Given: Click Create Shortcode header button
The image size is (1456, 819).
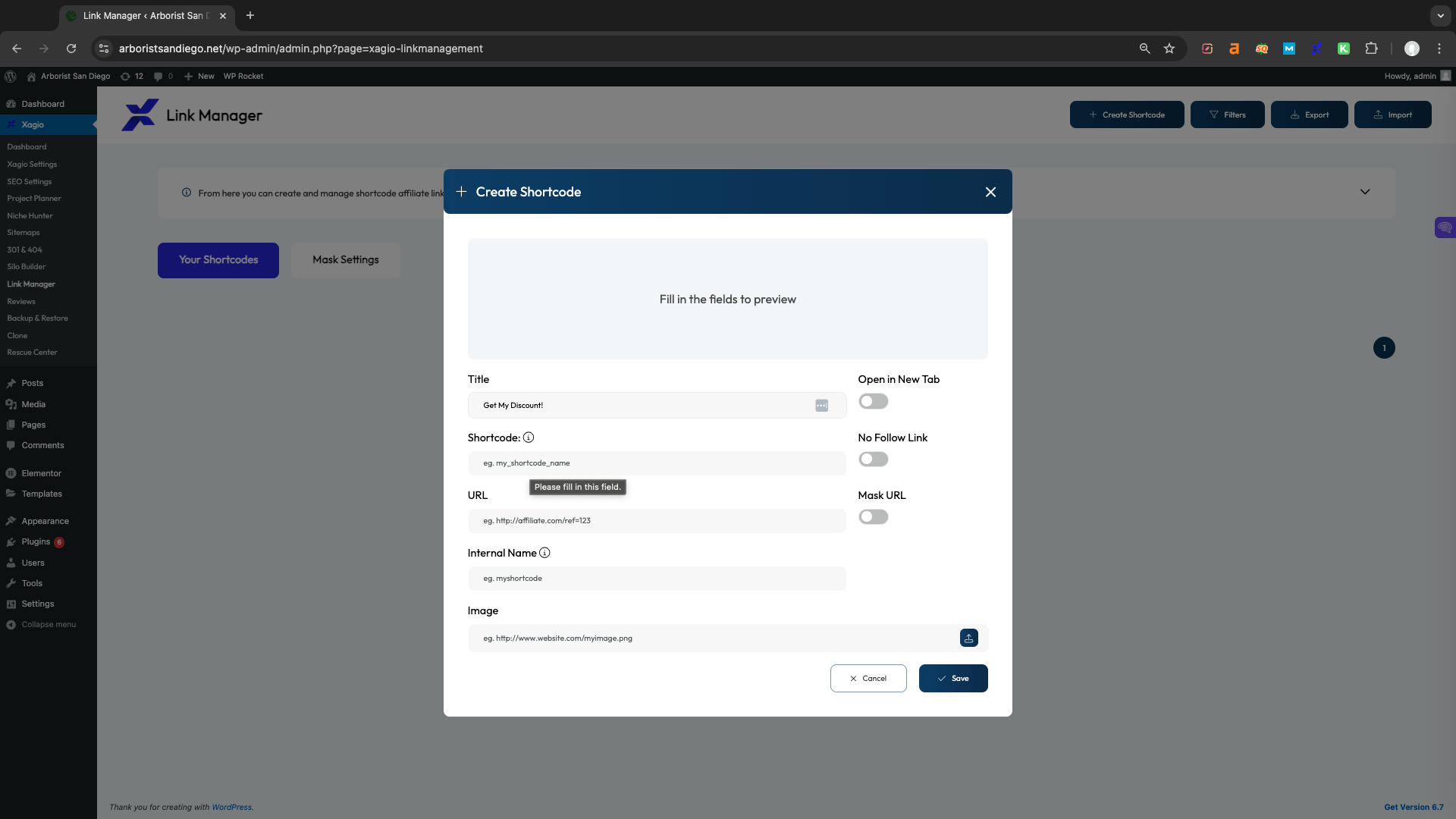Looking at the screenshot, I should (1127, 115).
